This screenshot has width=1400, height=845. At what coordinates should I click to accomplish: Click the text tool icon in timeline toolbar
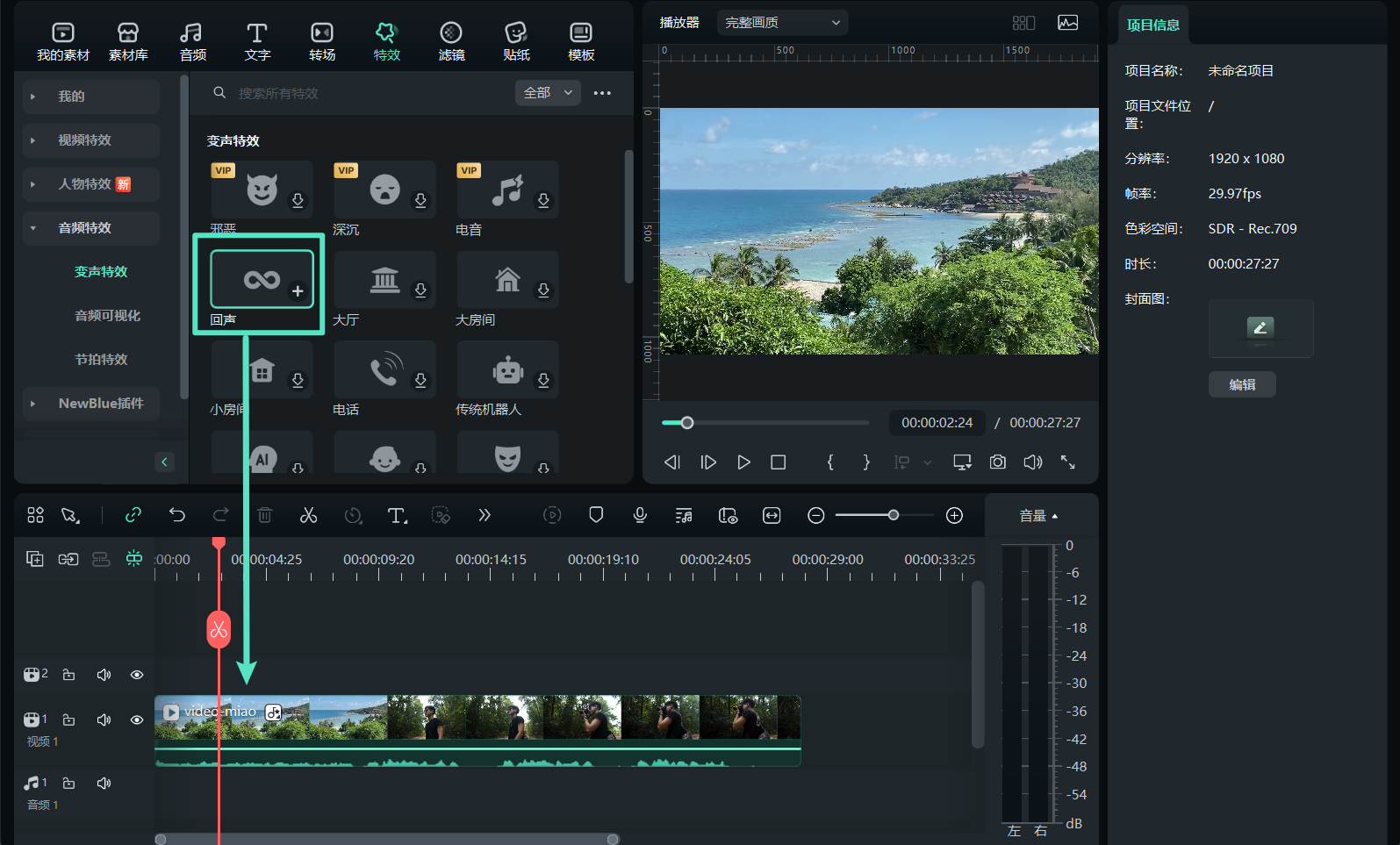tap(397, 515)
